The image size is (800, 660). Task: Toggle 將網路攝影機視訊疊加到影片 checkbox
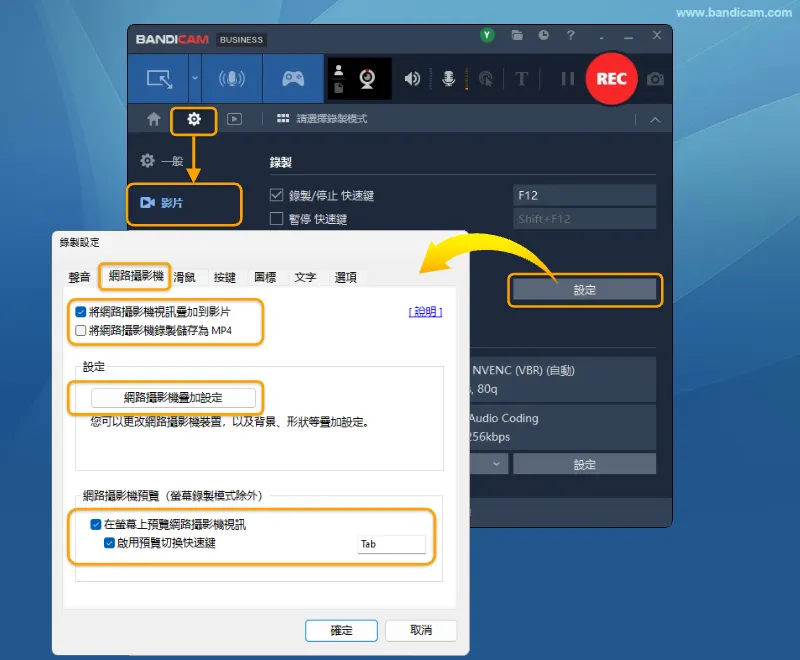[81, 312]
